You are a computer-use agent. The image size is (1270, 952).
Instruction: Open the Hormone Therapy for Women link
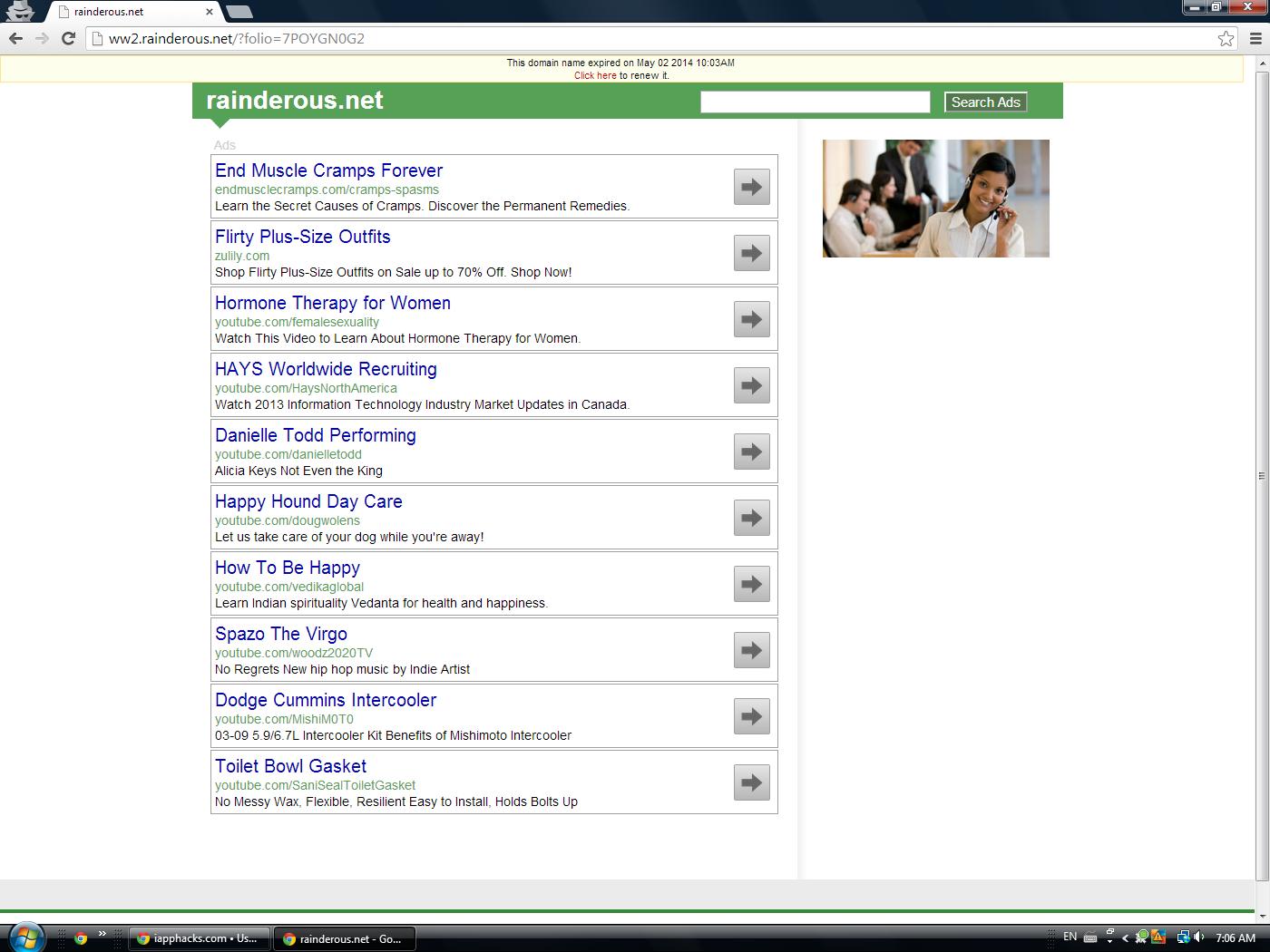pos(332,303)
